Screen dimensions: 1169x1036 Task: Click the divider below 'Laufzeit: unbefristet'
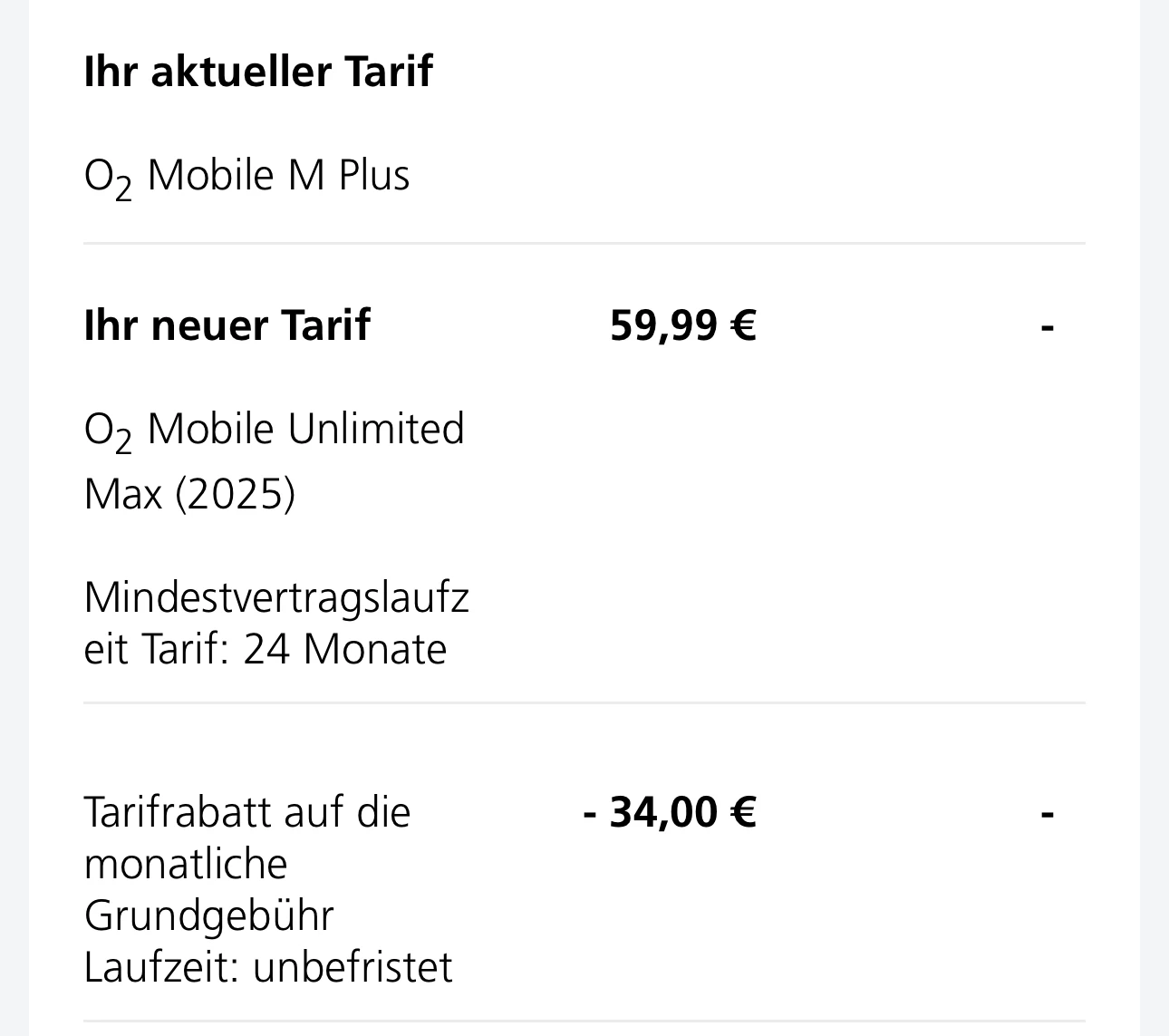pos(584,1021)
